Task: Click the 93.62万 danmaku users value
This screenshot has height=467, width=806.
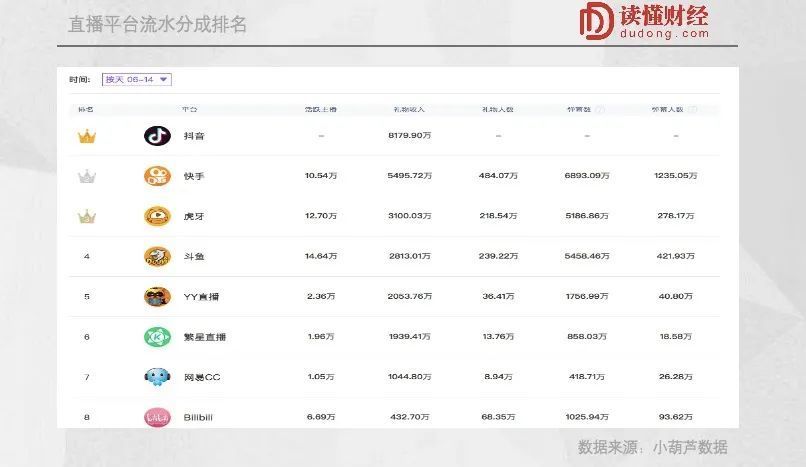Action: click(x=675, y=417)
